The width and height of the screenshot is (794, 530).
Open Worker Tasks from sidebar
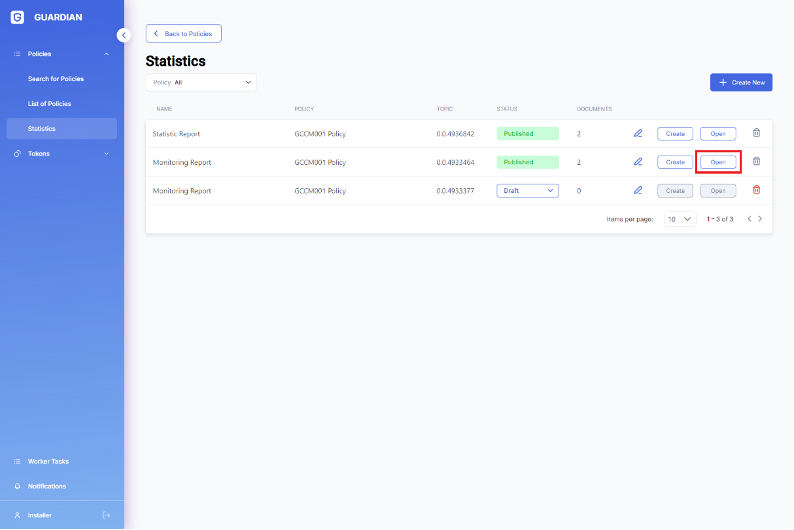[48, 461]
